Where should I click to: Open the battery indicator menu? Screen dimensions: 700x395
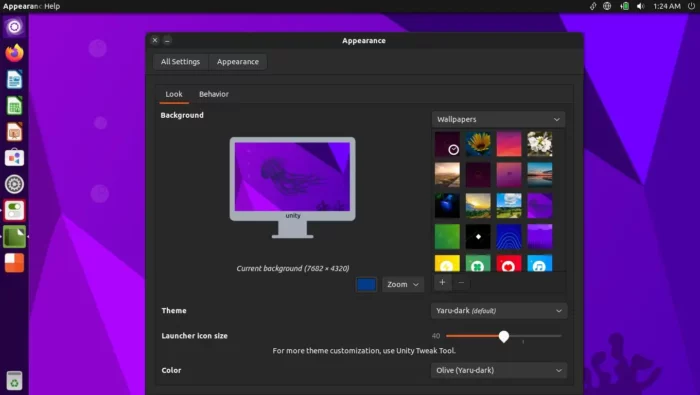[624, 6]
